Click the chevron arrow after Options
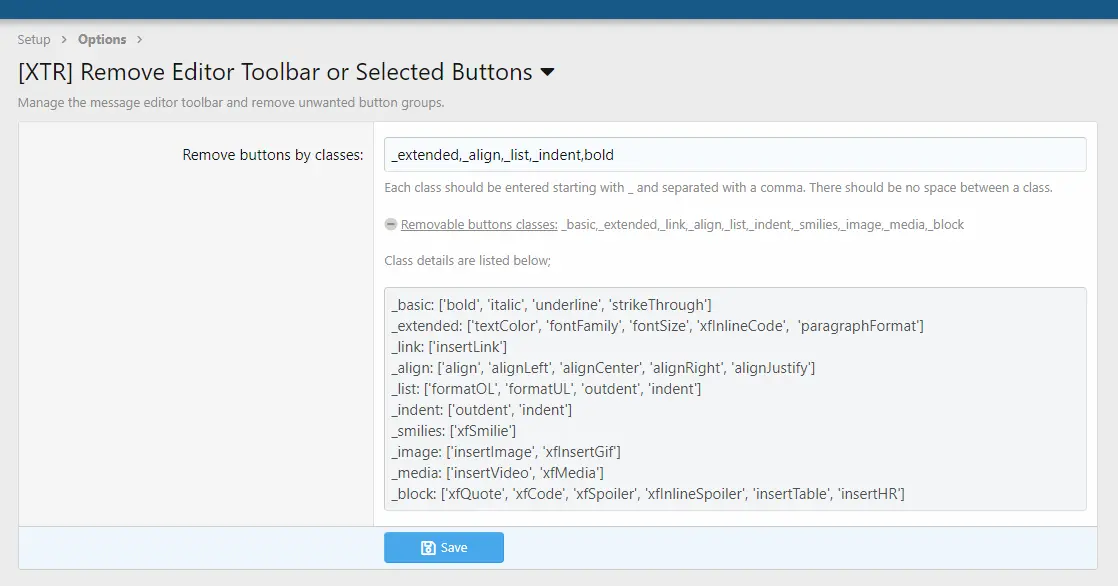 [140, 40]
